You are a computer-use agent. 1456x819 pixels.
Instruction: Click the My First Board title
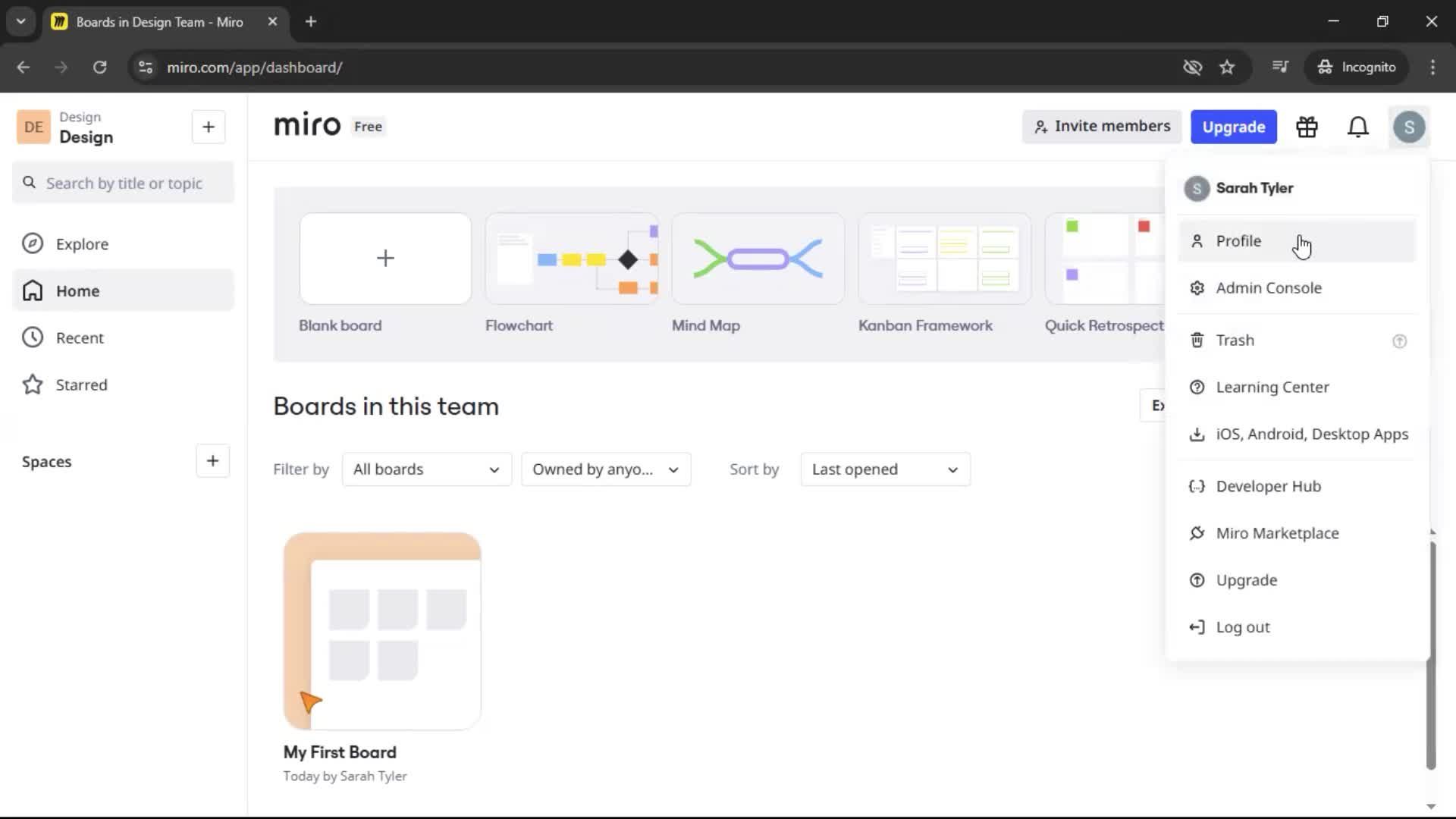[x=340, y=752]
